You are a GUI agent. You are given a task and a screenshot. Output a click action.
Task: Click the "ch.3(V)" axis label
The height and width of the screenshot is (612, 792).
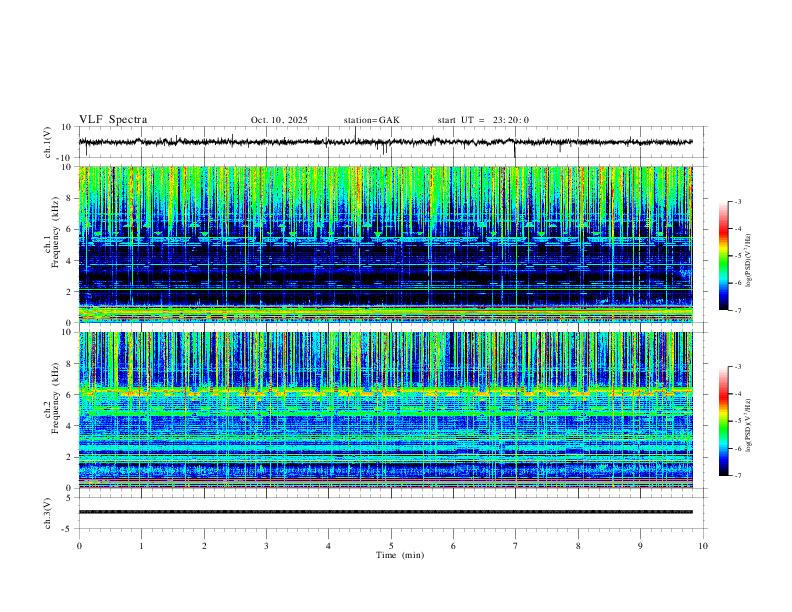48,513
